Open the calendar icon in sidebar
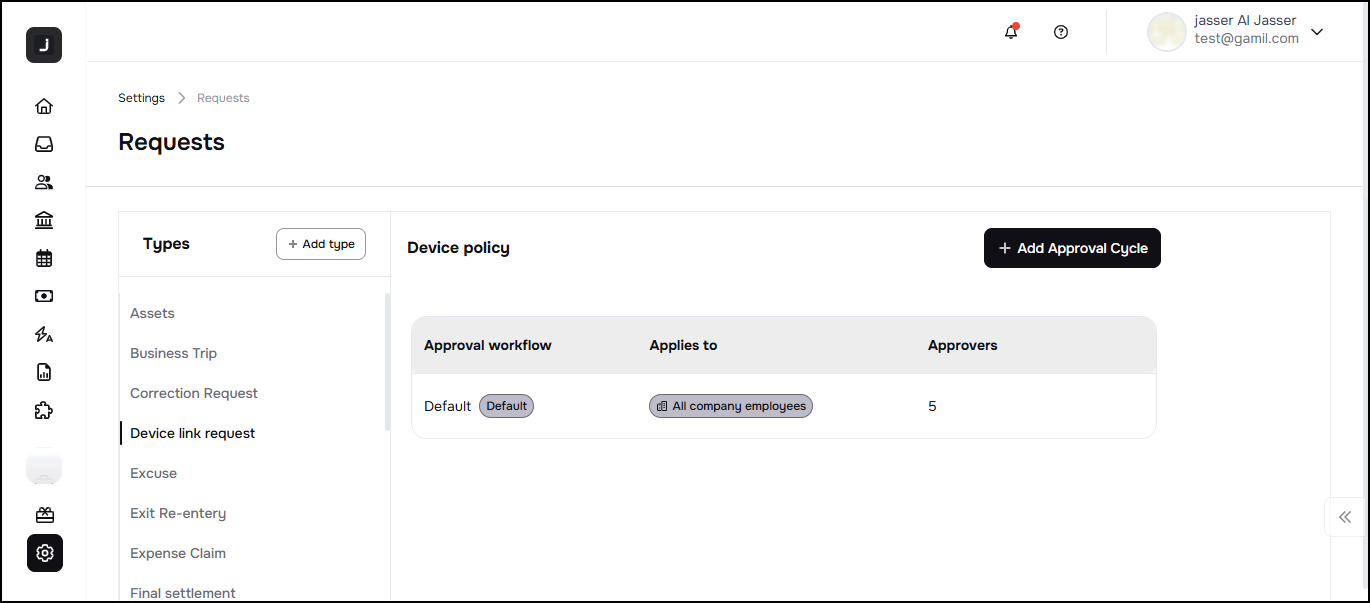 click(44, 258)
